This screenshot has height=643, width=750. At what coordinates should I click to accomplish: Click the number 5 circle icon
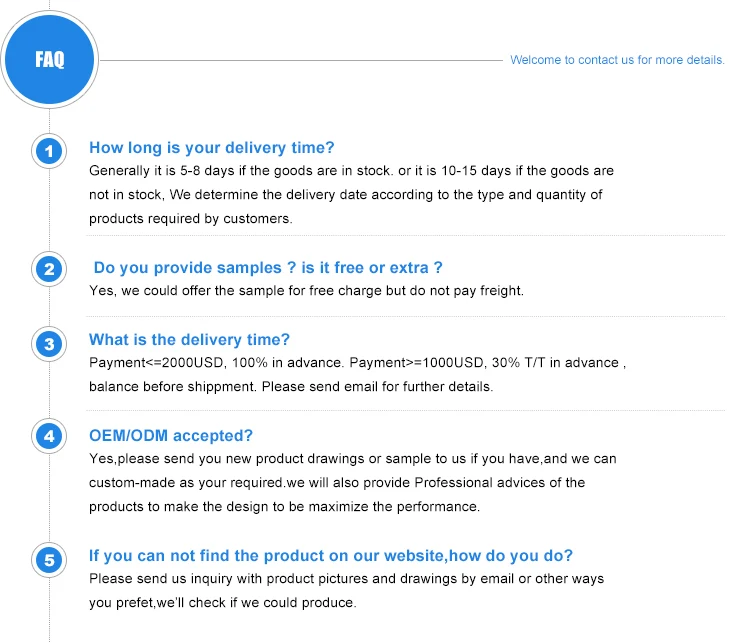coord(49,560)
